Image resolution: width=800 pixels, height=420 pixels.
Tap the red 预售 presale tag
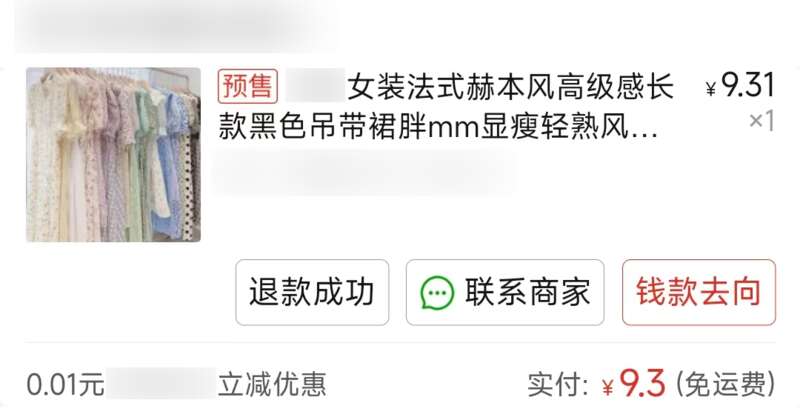248,86
